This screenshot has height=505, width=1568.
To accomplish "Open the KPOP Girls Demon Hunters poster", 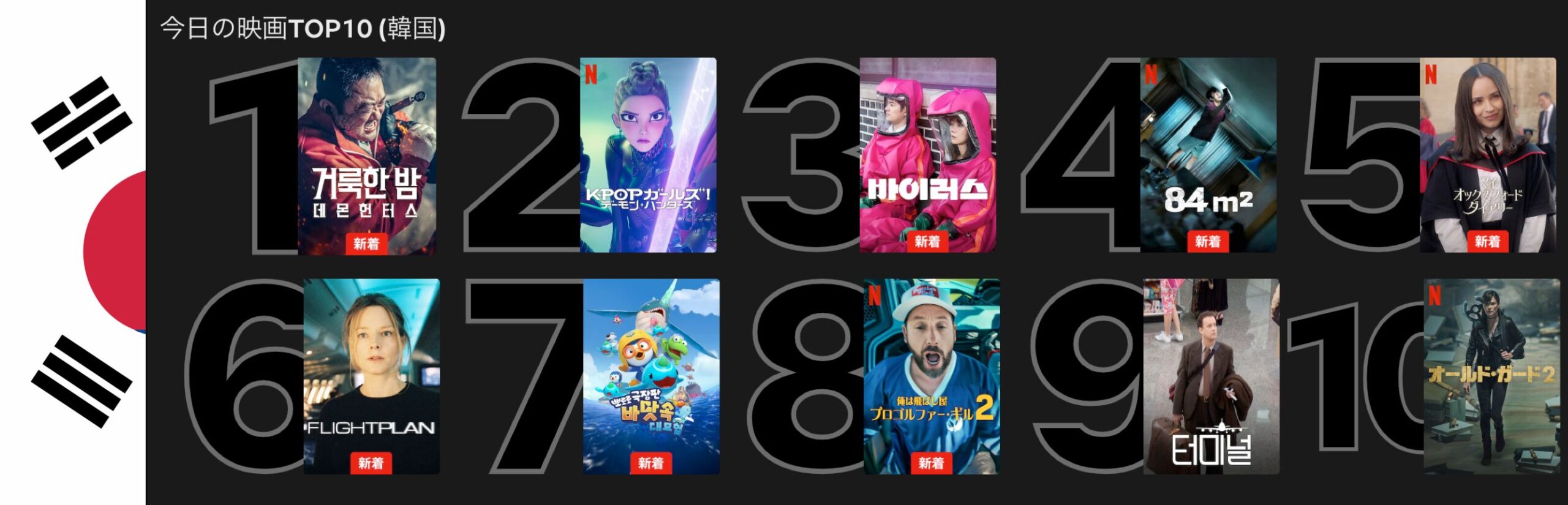I will pos(648,155).
